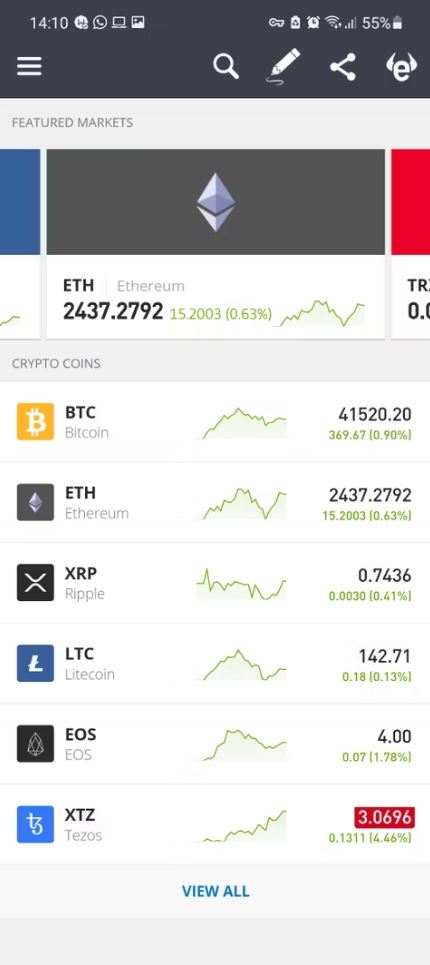430x965 pixels.
Task: Select the Bitcoin orange coin icon
Action: coord(35,422)
